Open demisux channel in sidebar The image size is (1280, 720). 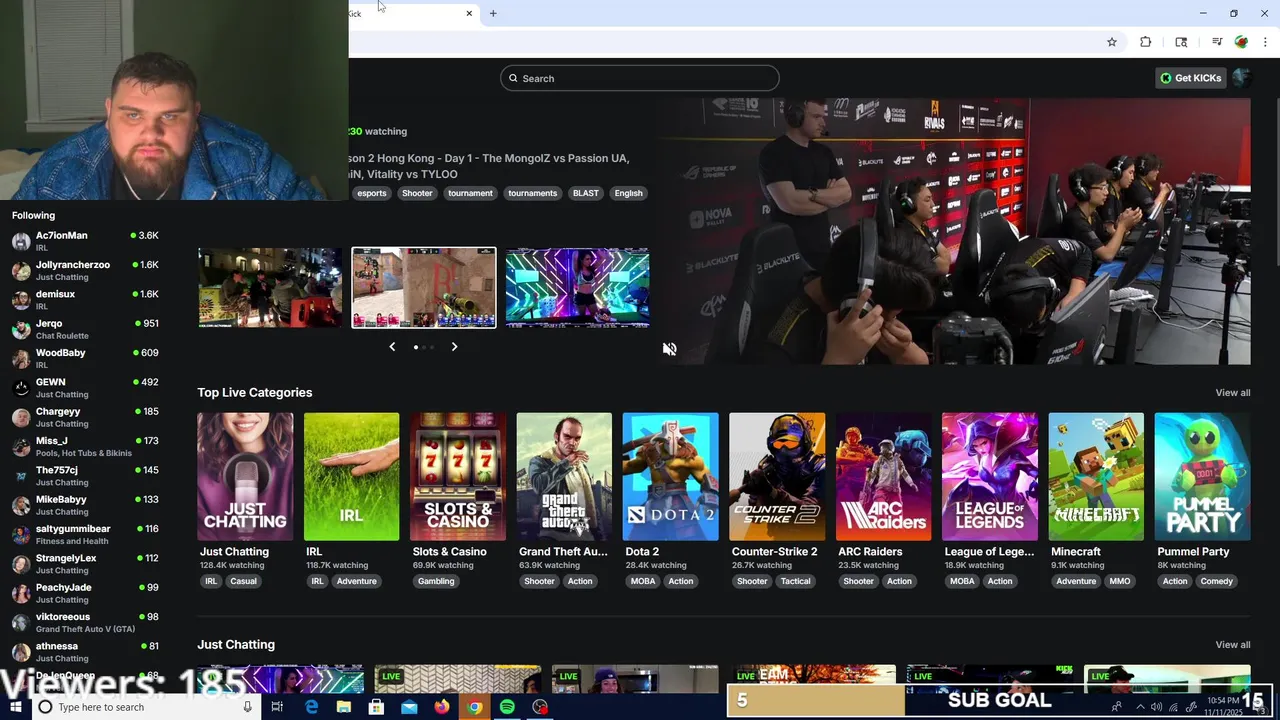click(85, 300)
